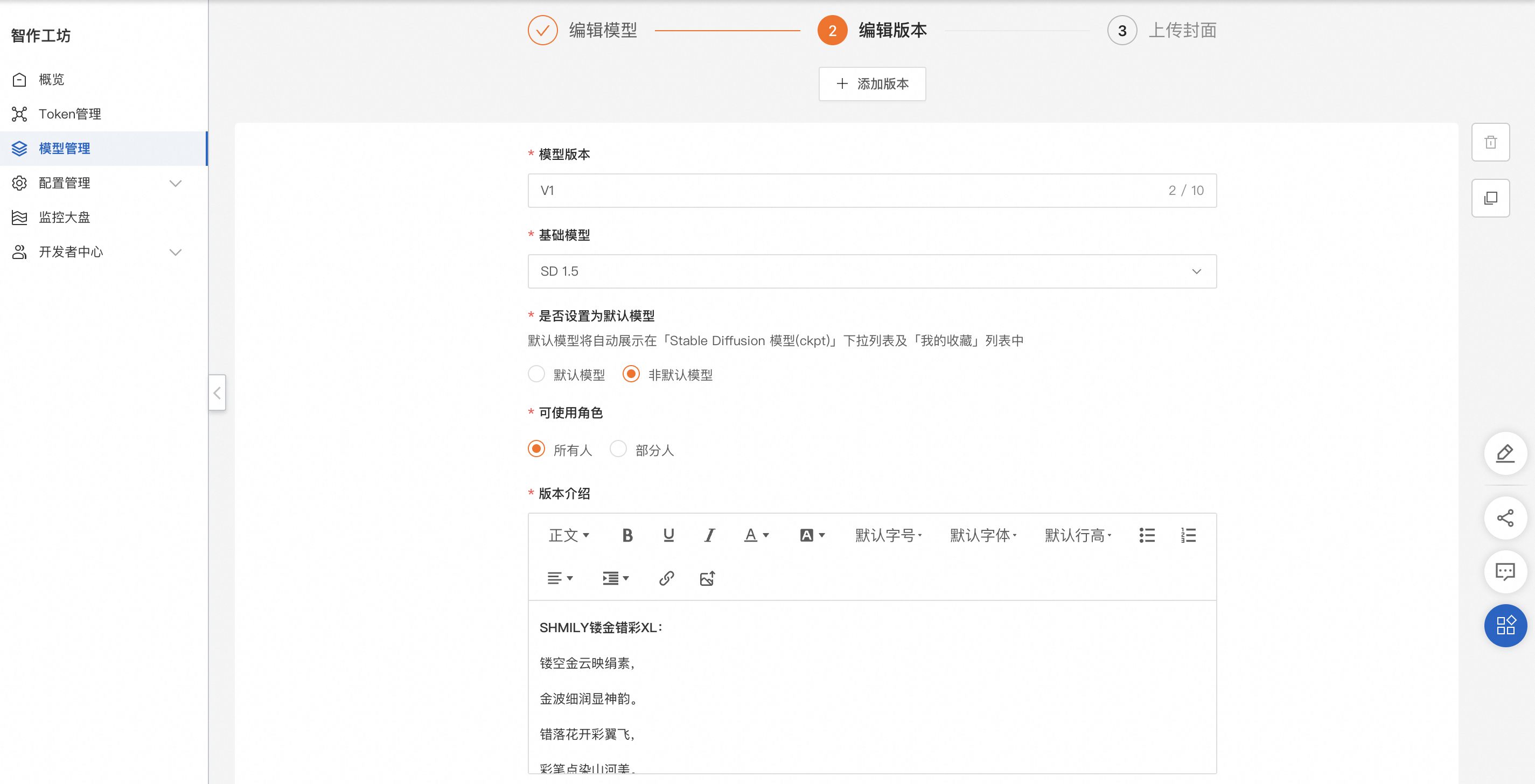Click the 概览 overview icon in sidebar

coord(20,79)
